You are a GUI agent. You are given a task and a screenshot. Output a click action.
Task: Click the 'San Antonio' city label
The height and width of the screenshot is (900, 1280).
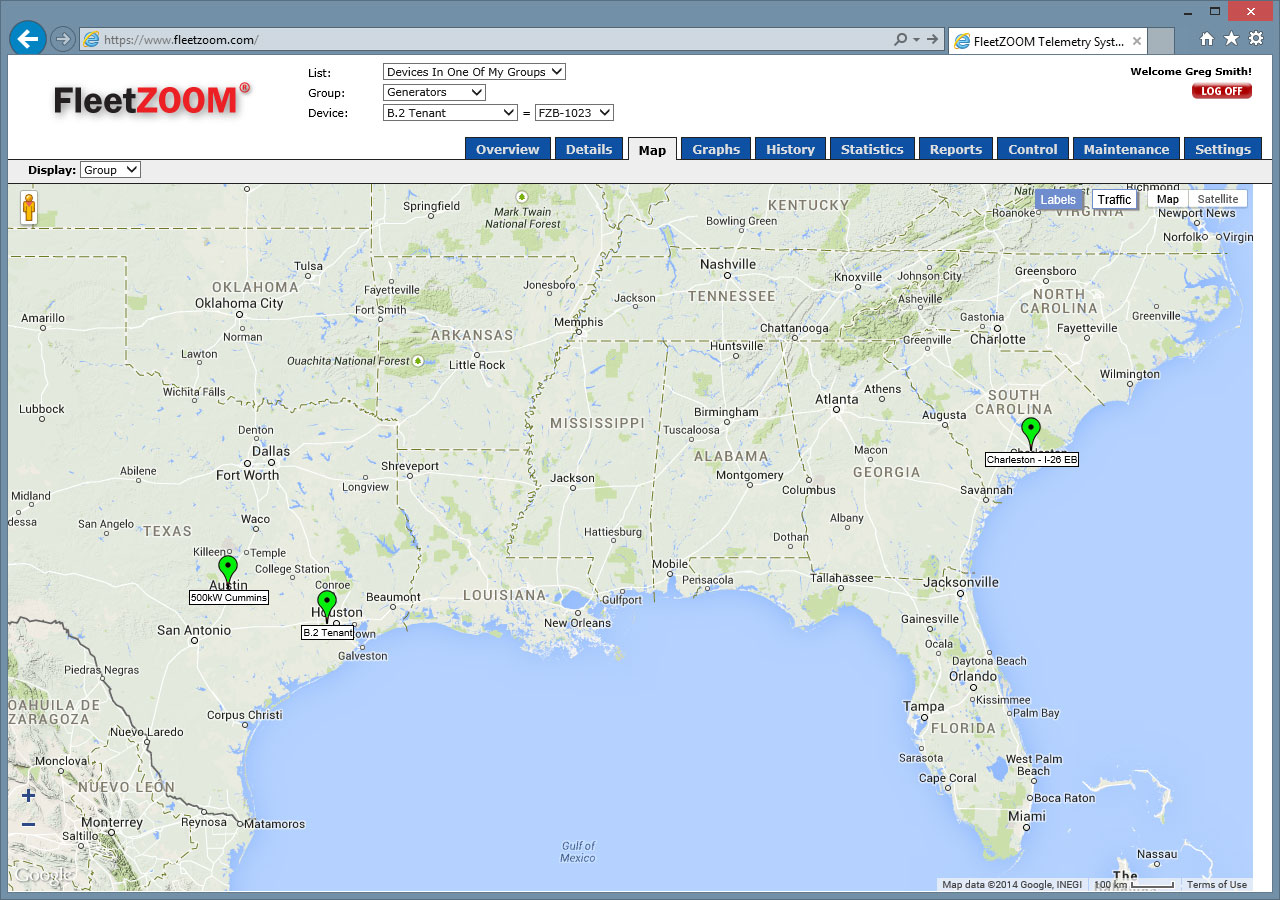194,630
